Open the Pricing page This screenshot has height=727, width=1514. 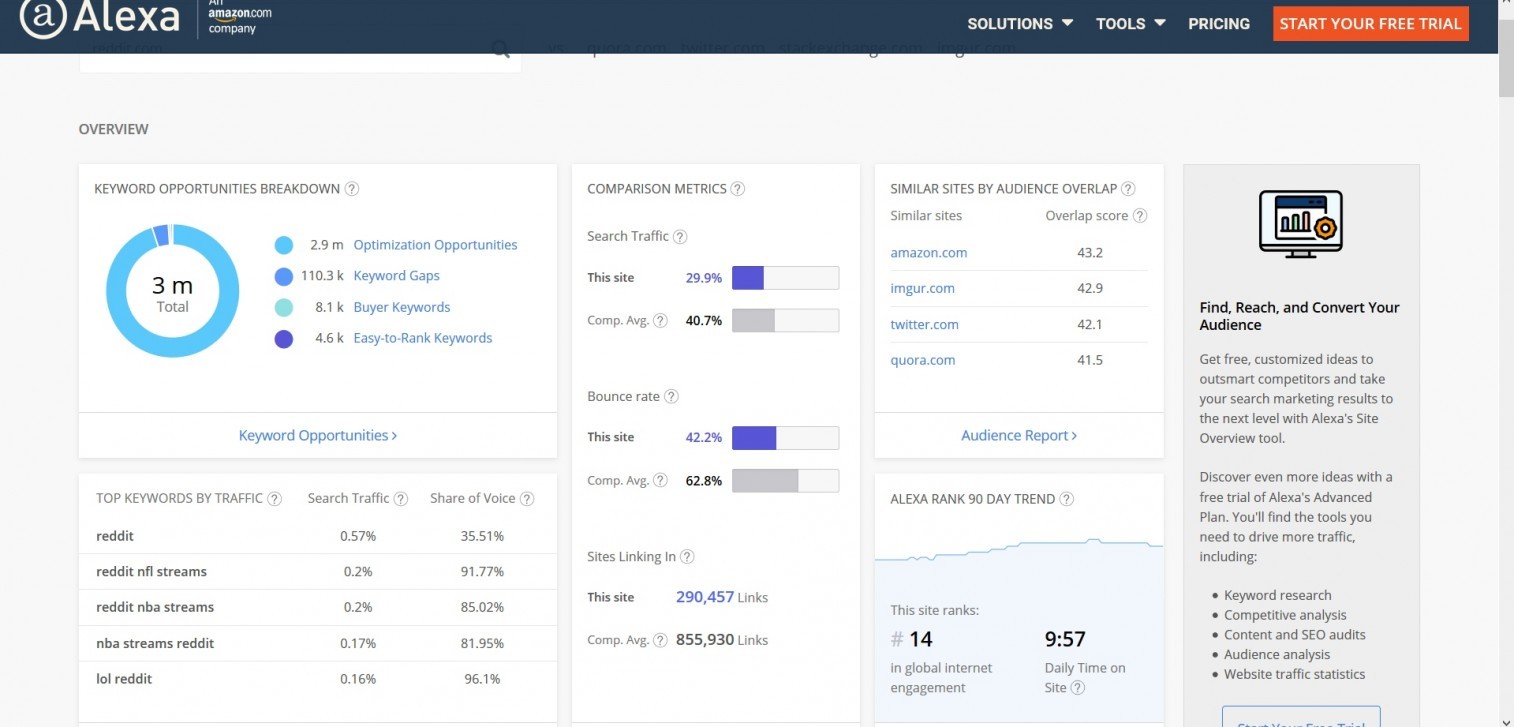[x=1219, y=23]
